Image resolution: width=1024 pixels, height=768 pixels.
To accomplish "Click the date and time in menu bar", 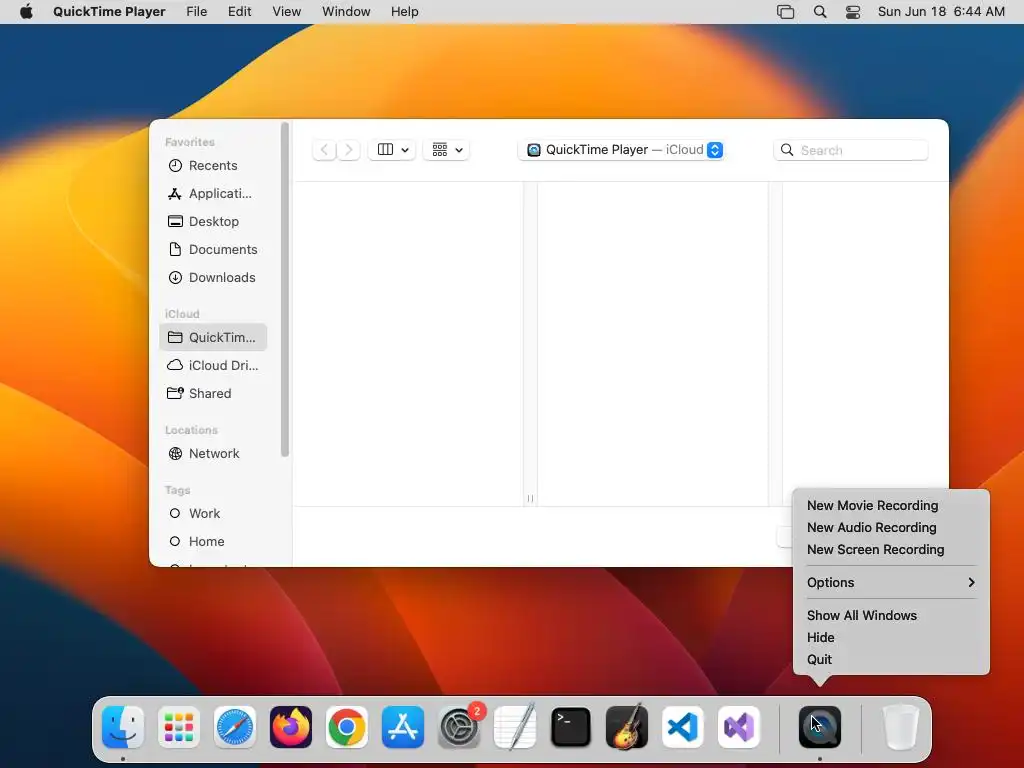I will coord(941,12).
